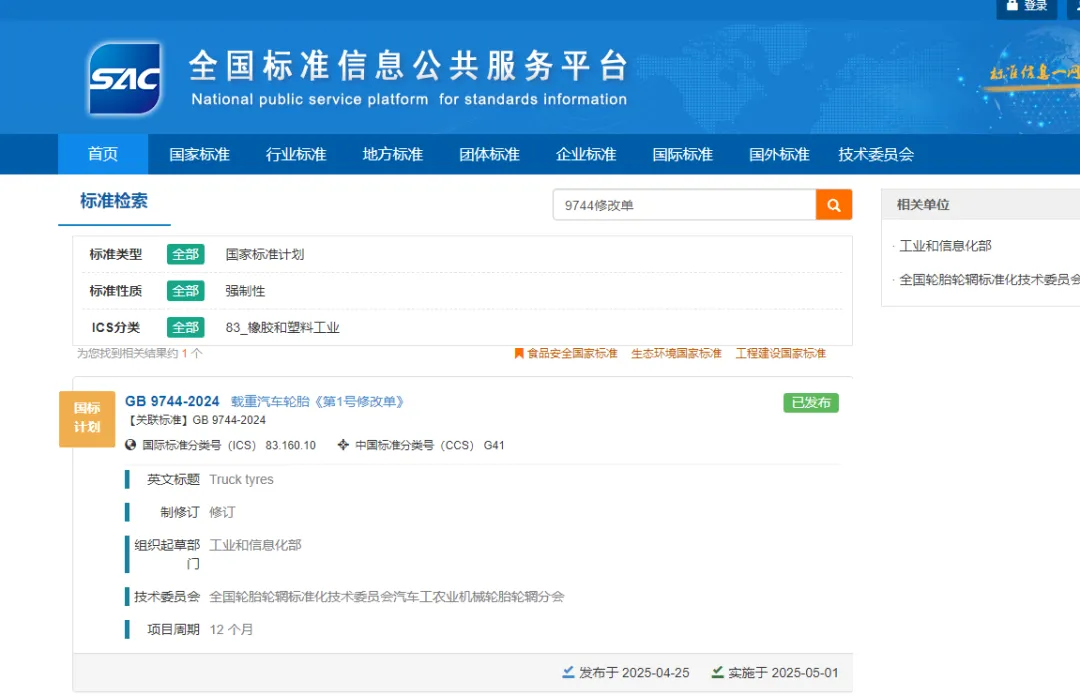Screen dimensions: 1080x696
Task: Open the GB 9744-2024 standard number link
Action: [x=172, y=401]
